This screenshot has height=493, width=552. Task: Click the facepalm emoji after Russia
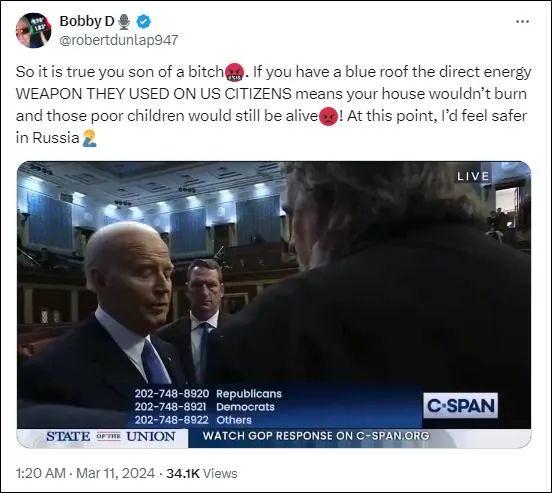(89, 138)
